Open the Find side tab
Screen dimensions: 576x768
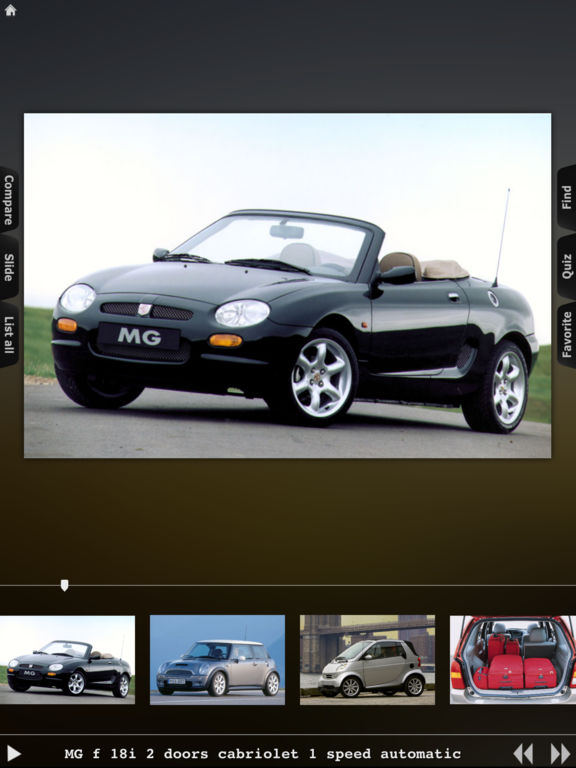click(x=567, y=197)
